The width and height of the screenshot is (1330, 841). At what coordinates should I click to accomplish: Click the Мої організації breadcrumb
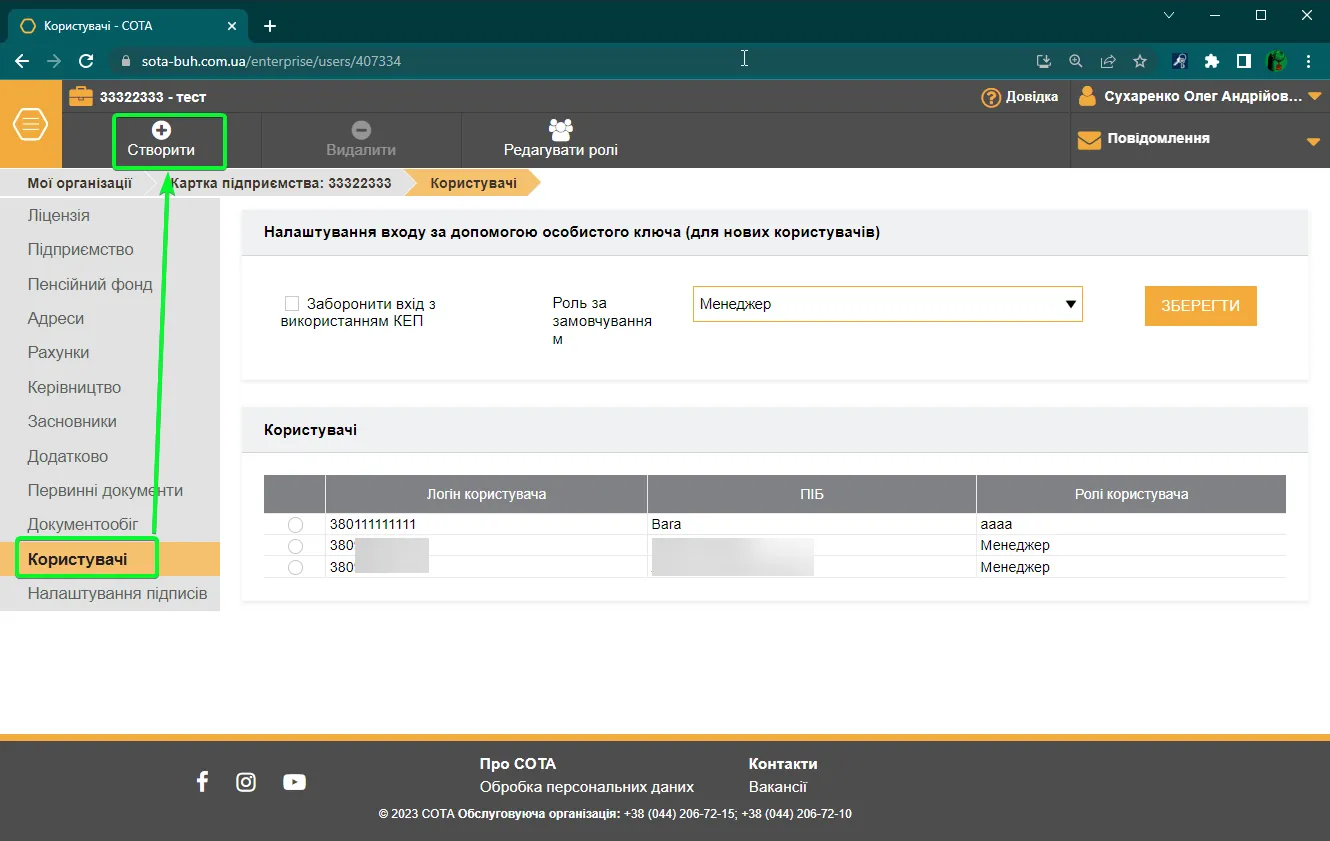pos(80,183)
